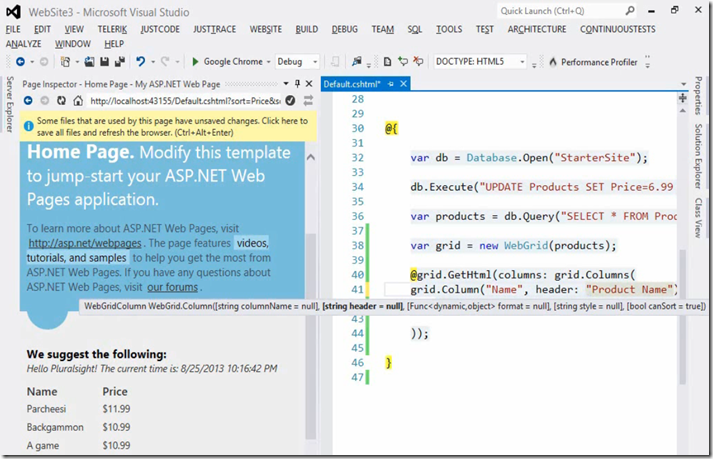Open the ARCHITECTURE menu
The width and height of the screenshot is (713, 459).
(x=537, y=30)
